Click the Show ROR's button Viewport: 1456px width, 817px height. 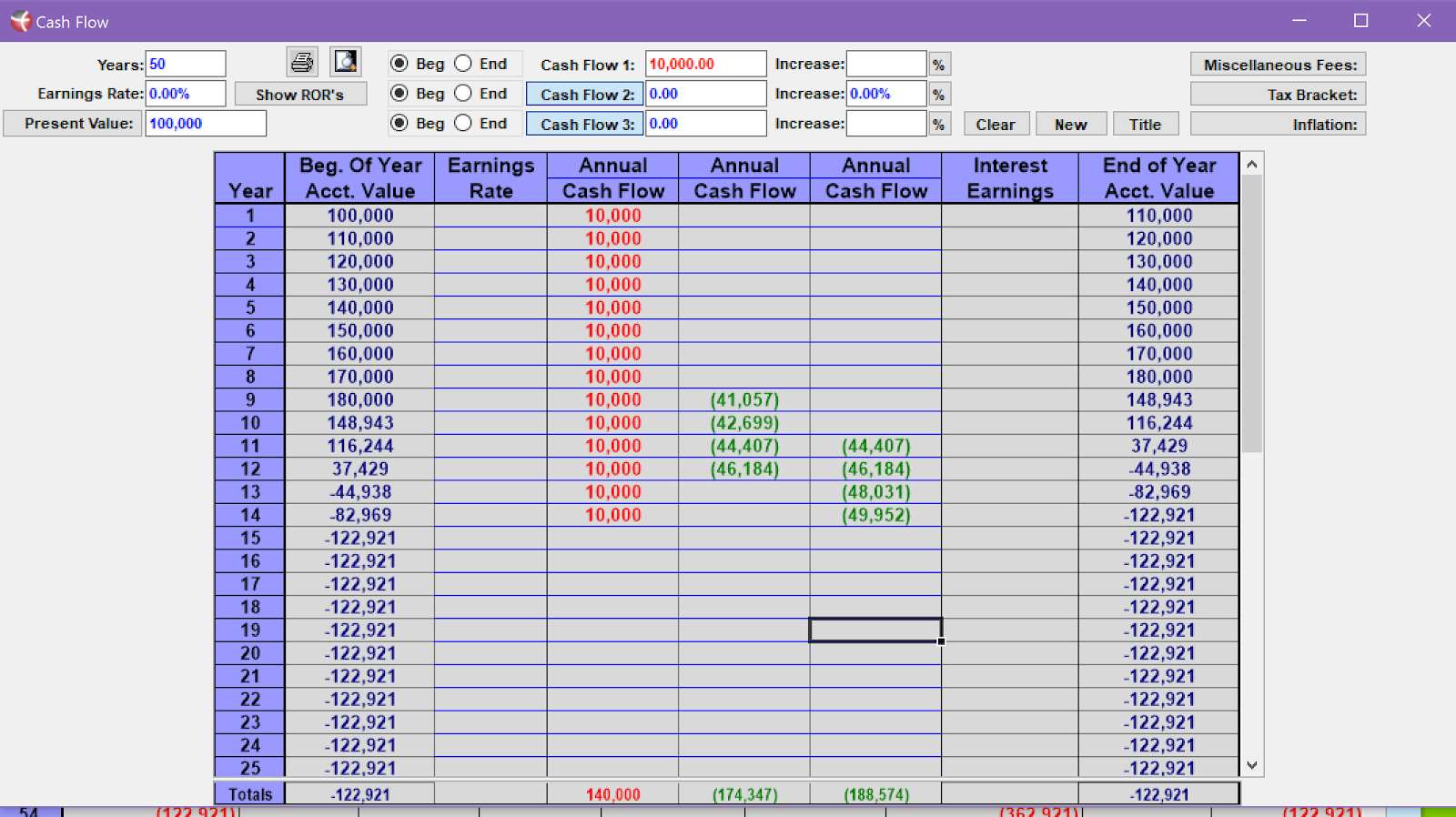click(300, 95)
